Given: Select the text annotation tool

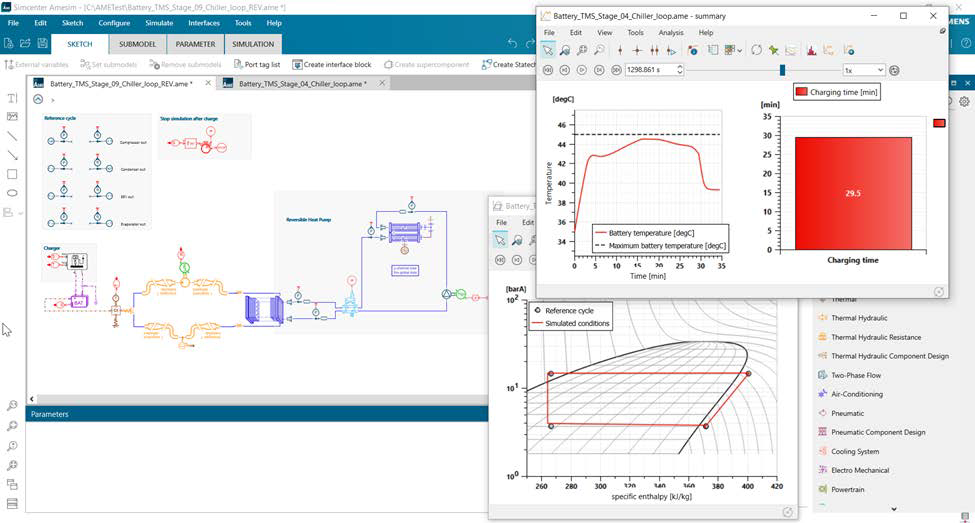Looking at the screenshot, I should 12,98.
